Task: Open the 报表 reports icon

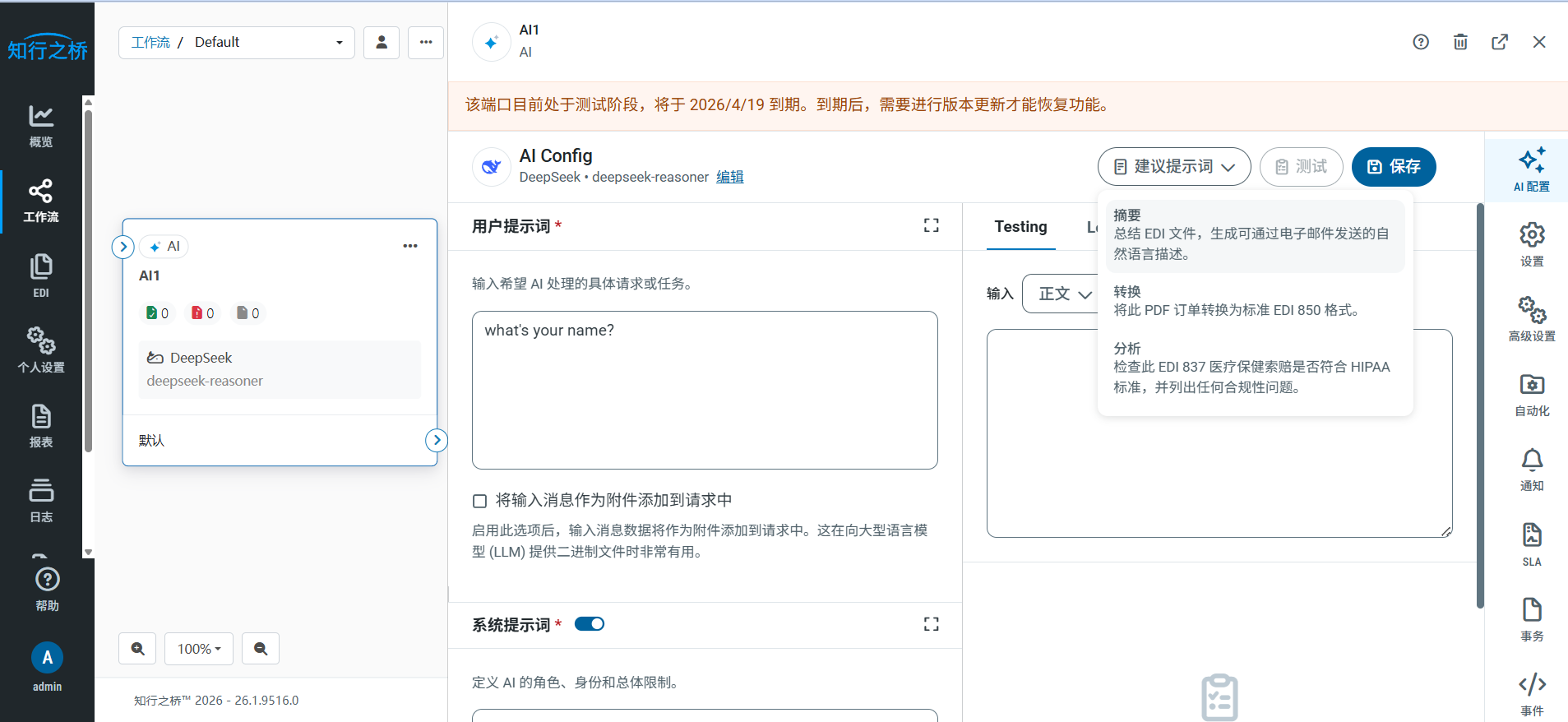Action: [x=41, y=425]
